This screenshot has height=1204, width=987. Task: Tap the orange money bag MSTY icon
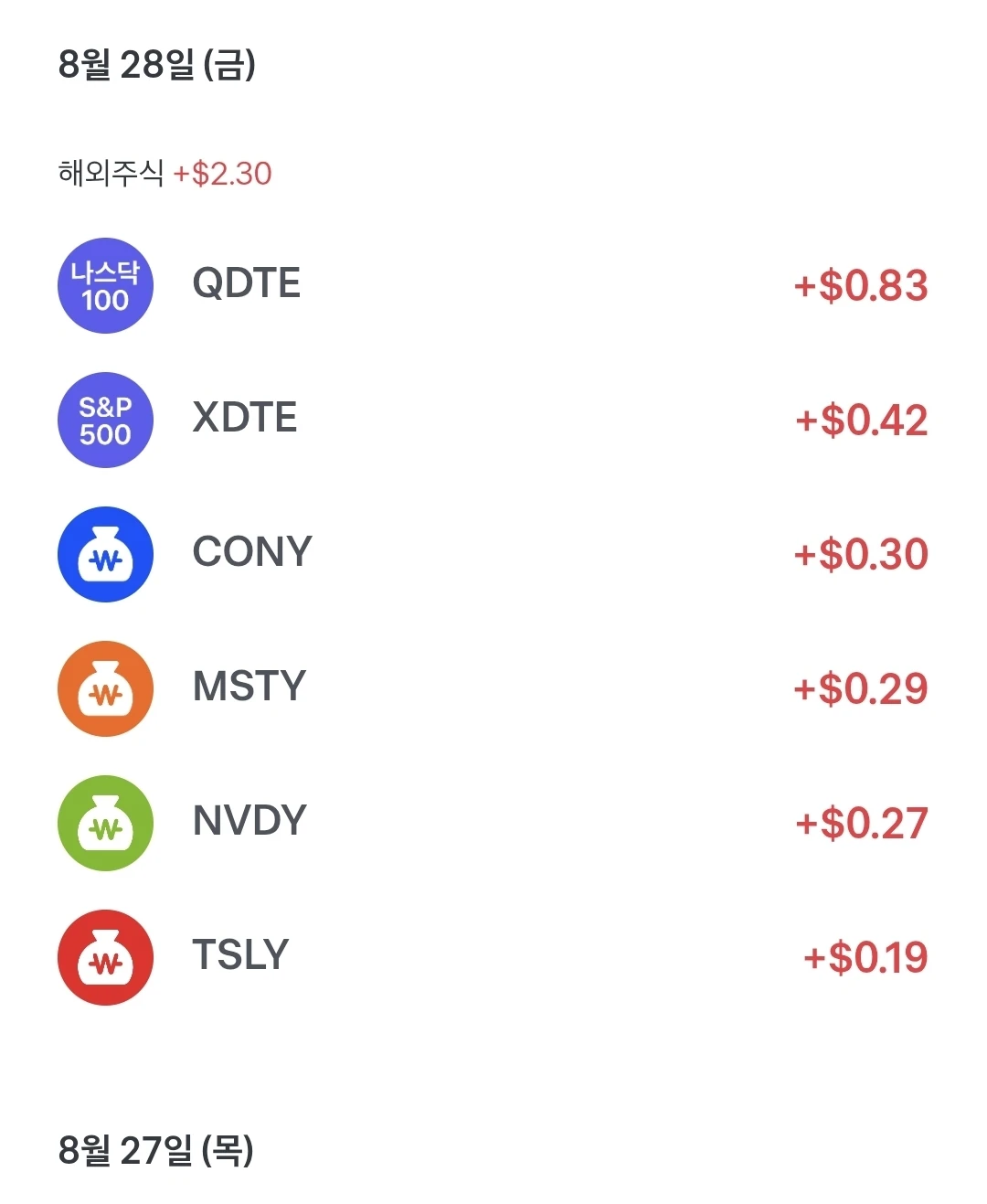pyautogui.click(x=105, y=688)
